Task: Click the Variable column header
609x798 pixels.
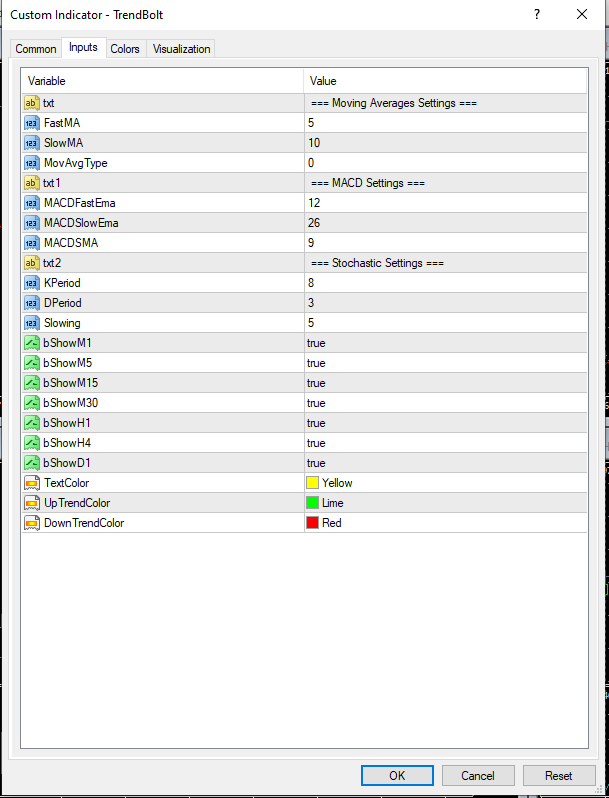Action: tap(163, 81)
